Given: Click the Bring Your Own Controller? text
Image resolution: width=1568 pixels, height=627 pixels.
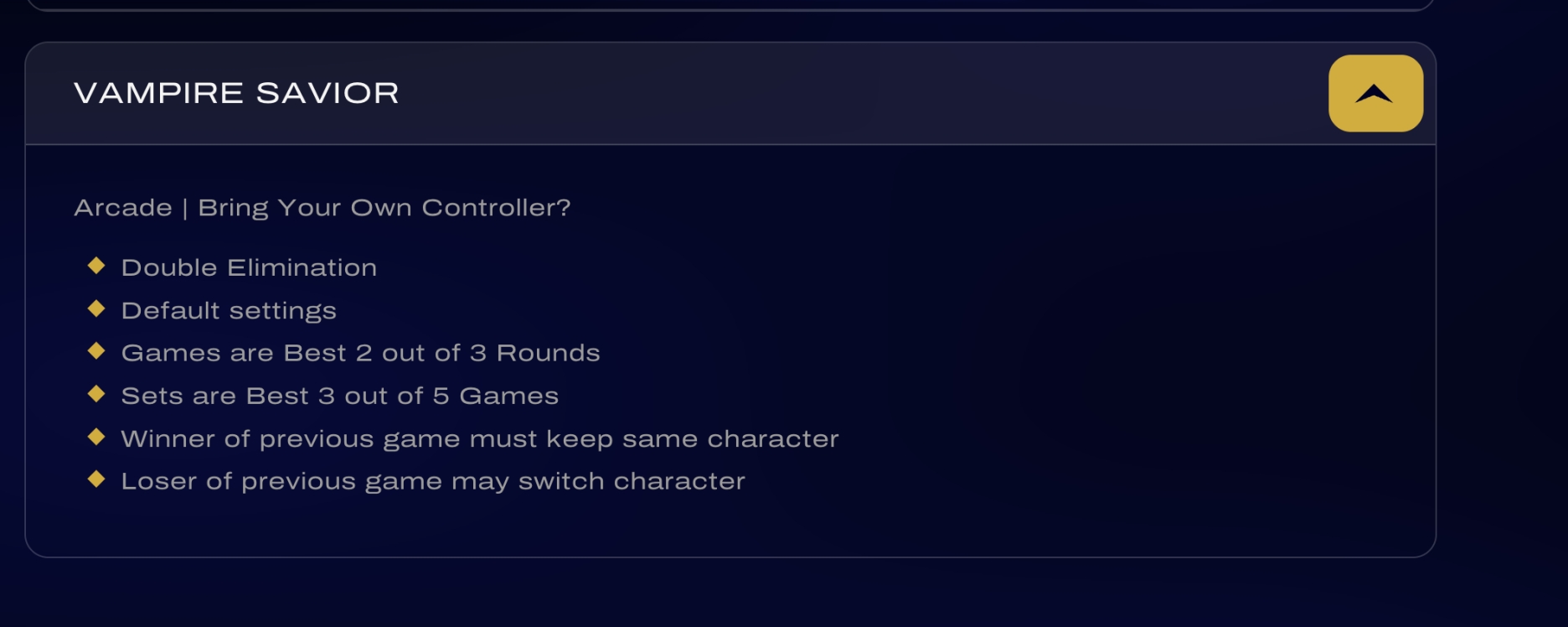Looking at the screenshot, I should pyautogui.click(x=384, y=208).
